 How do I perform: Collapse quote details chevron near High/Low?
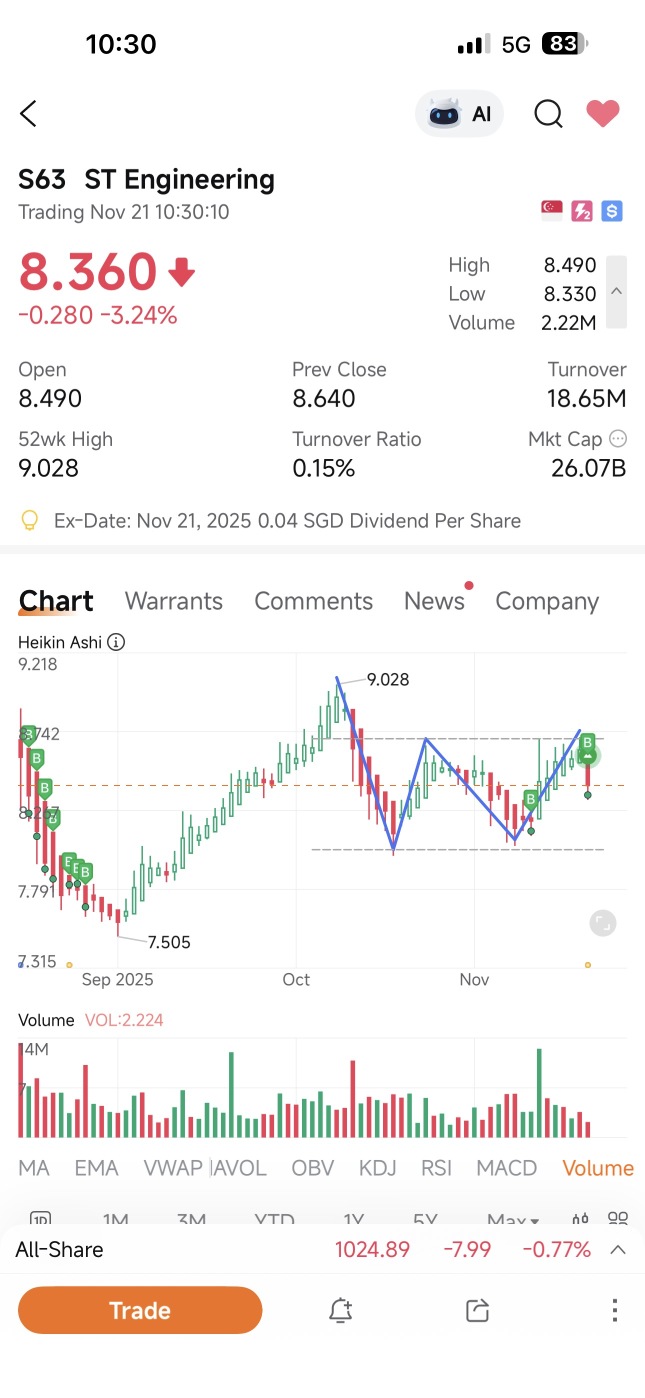tap(617, 292)
